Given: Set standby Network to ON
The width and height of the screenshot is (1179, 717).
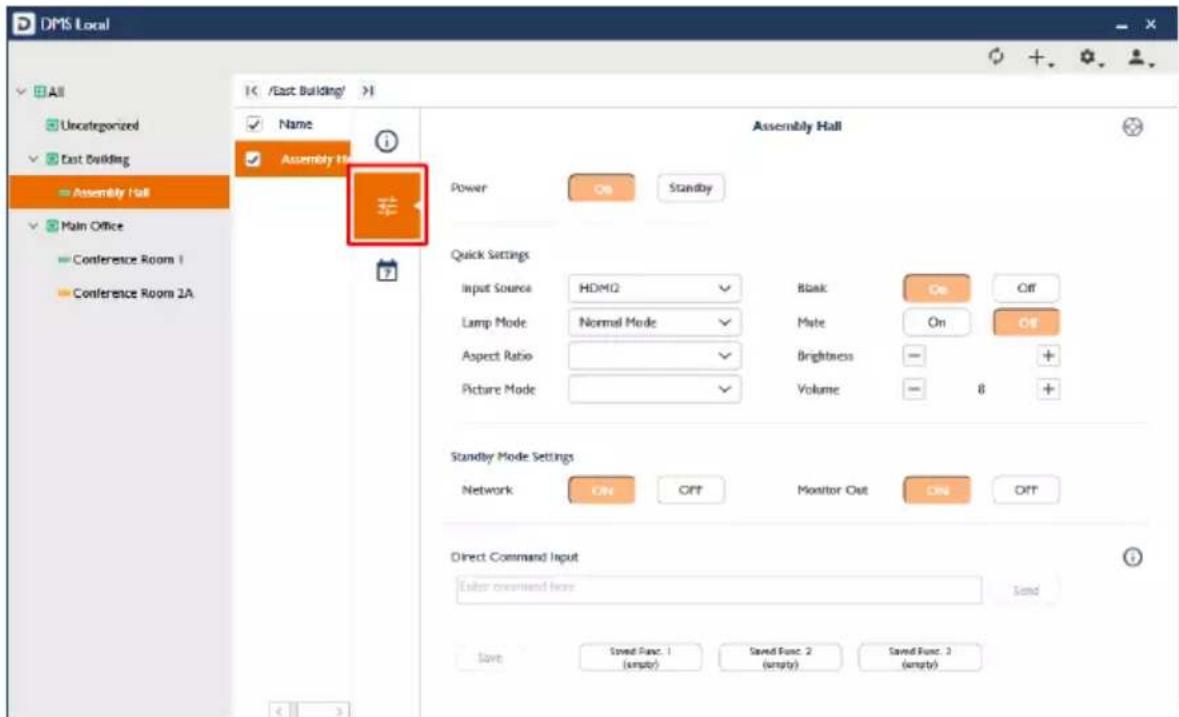Looking at the screenshot, I should click(x=602, y=490).
